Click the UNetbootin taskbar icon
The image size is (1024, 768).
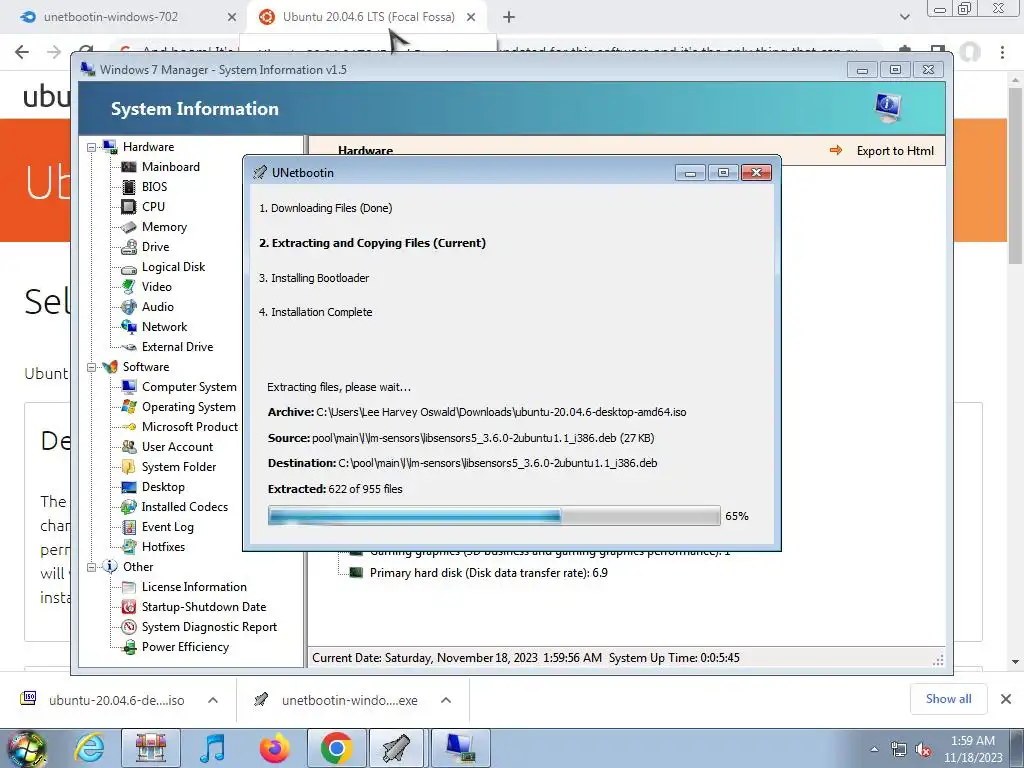coord(397,748)
